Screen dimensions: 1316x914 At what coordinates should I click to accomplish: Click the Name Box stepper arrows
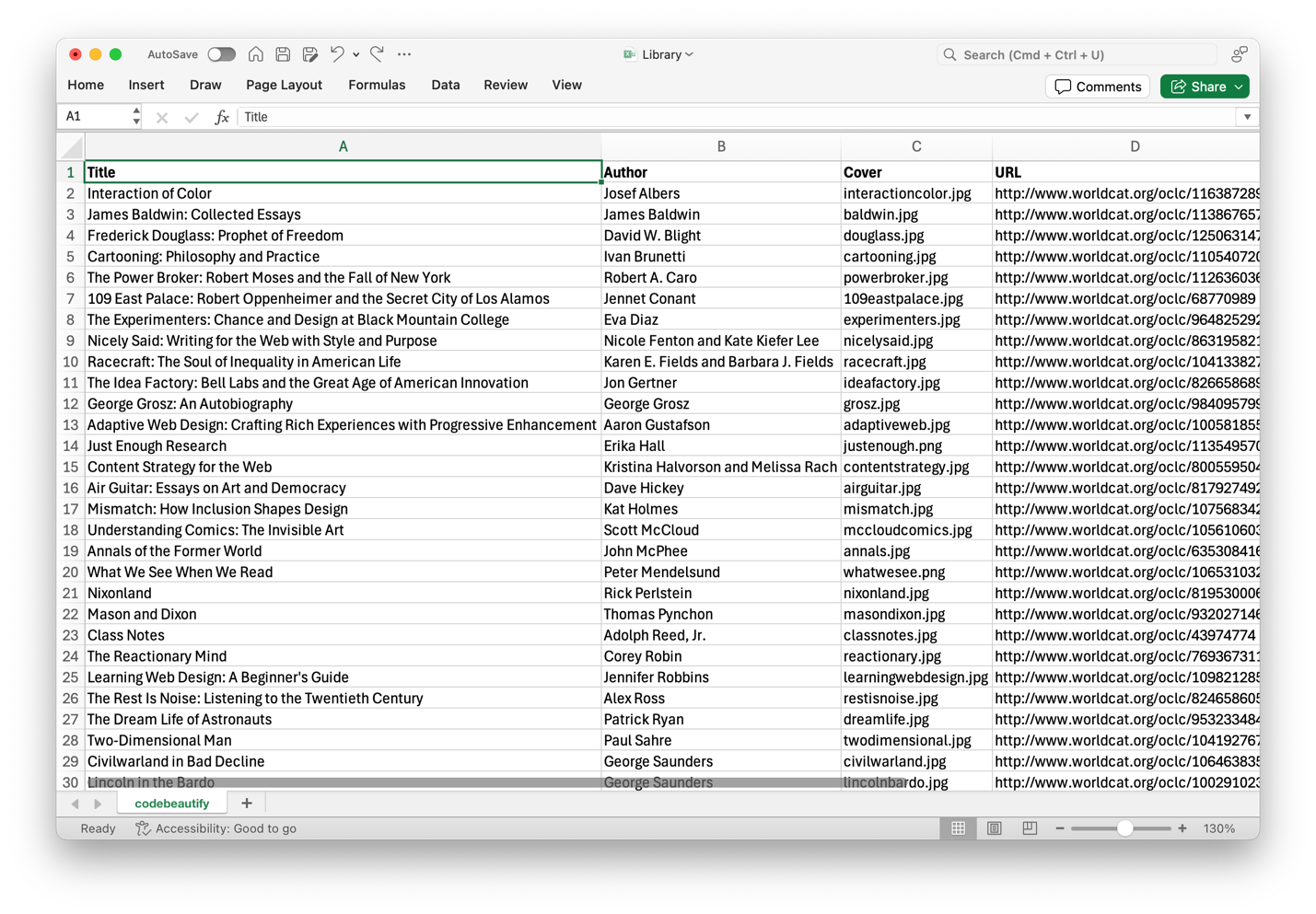(x=136, y=117)
